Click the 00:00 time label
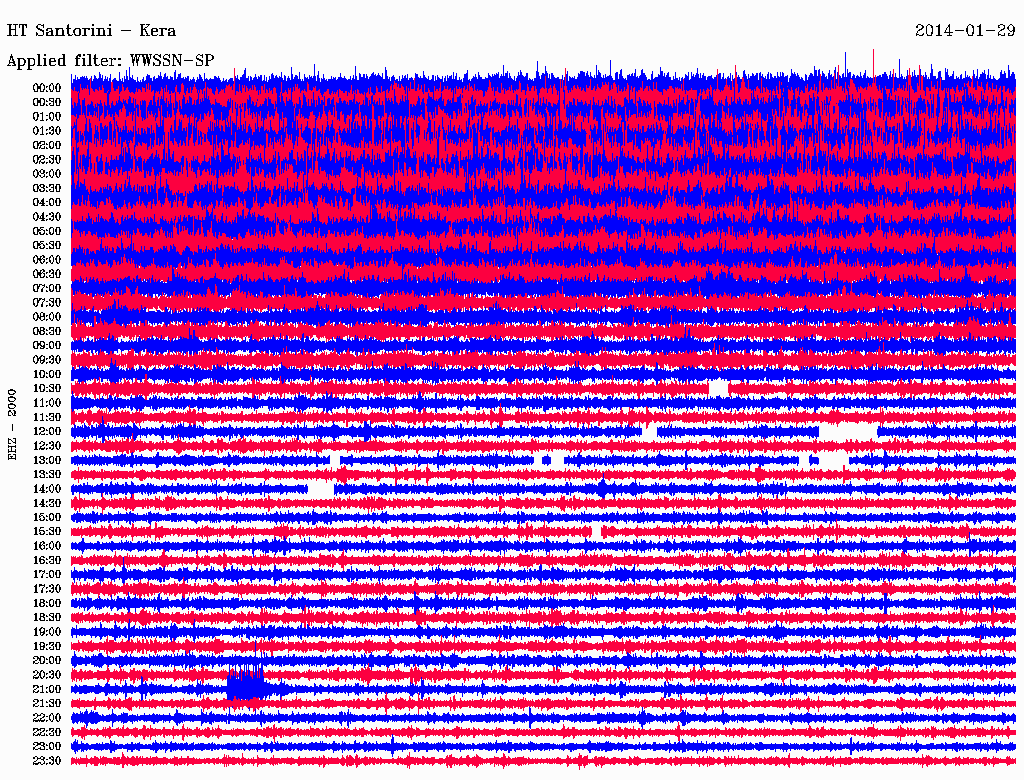The image size is (1024, 780). (47, 88)
